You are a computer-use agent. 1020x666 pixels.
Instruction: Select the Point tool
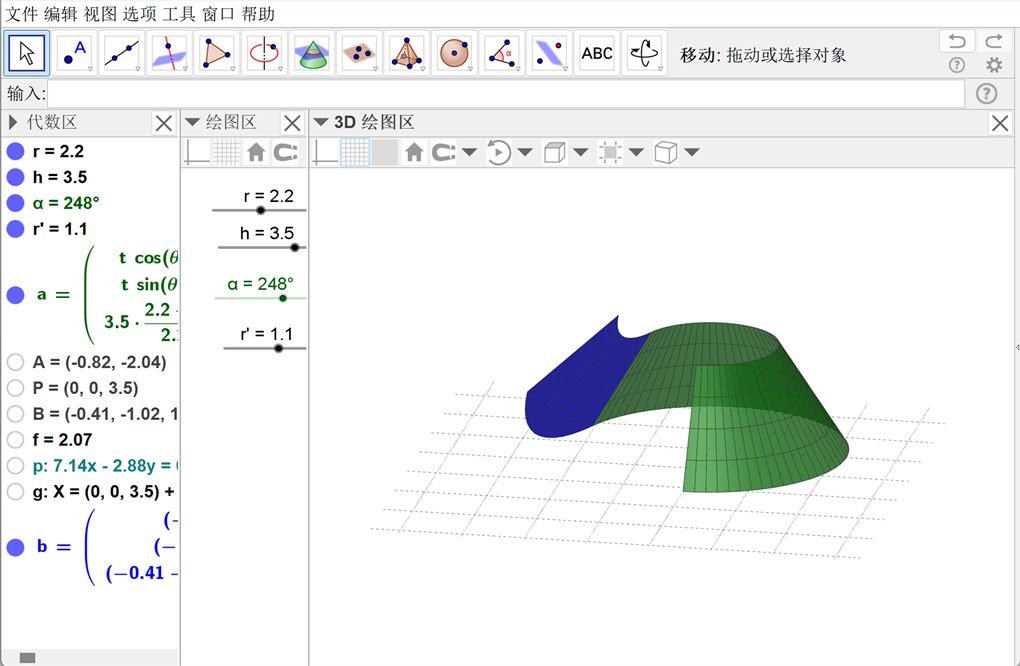[76, 53]
